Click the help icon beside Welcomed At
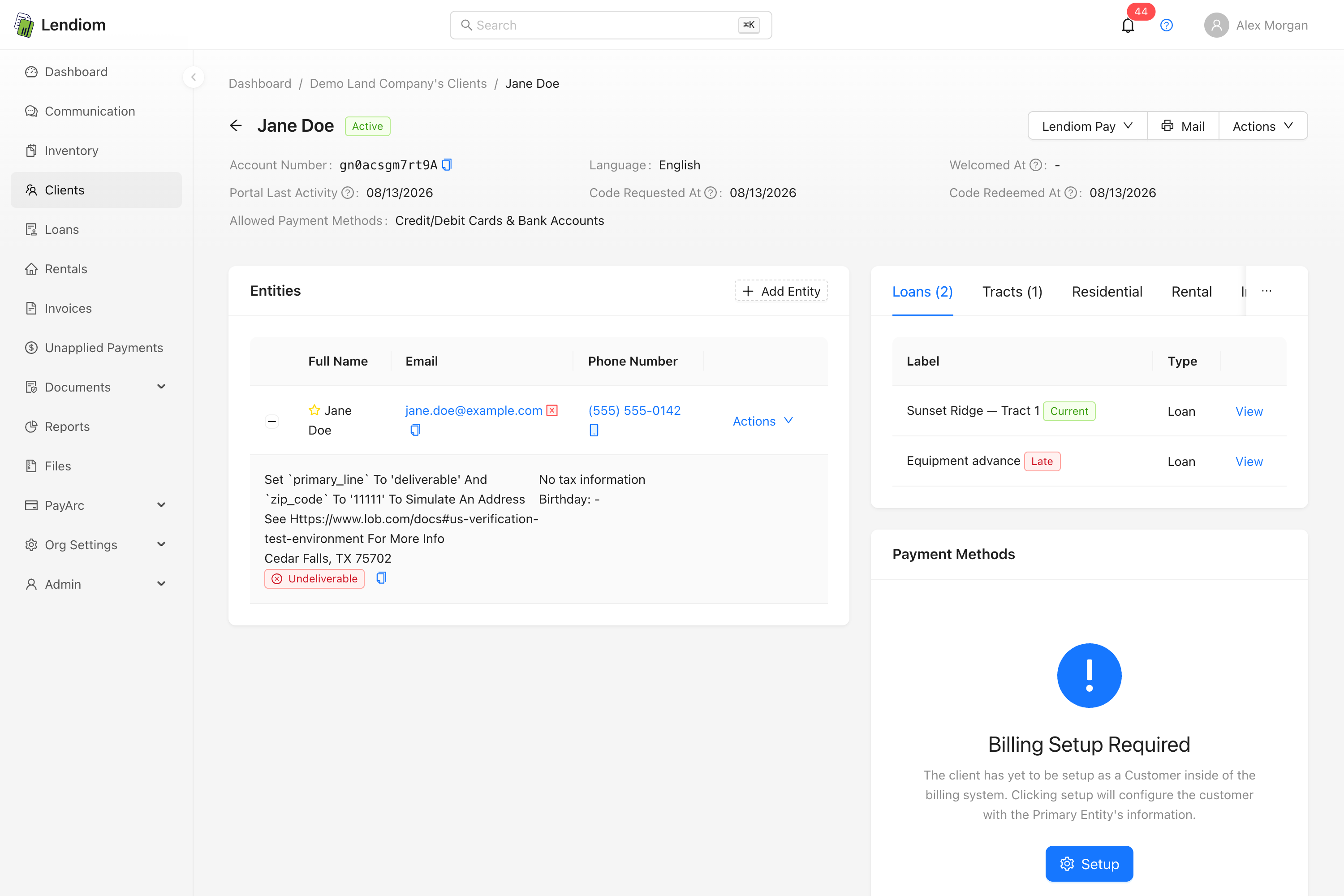The image size is (1344, 896). [1035, 164]
